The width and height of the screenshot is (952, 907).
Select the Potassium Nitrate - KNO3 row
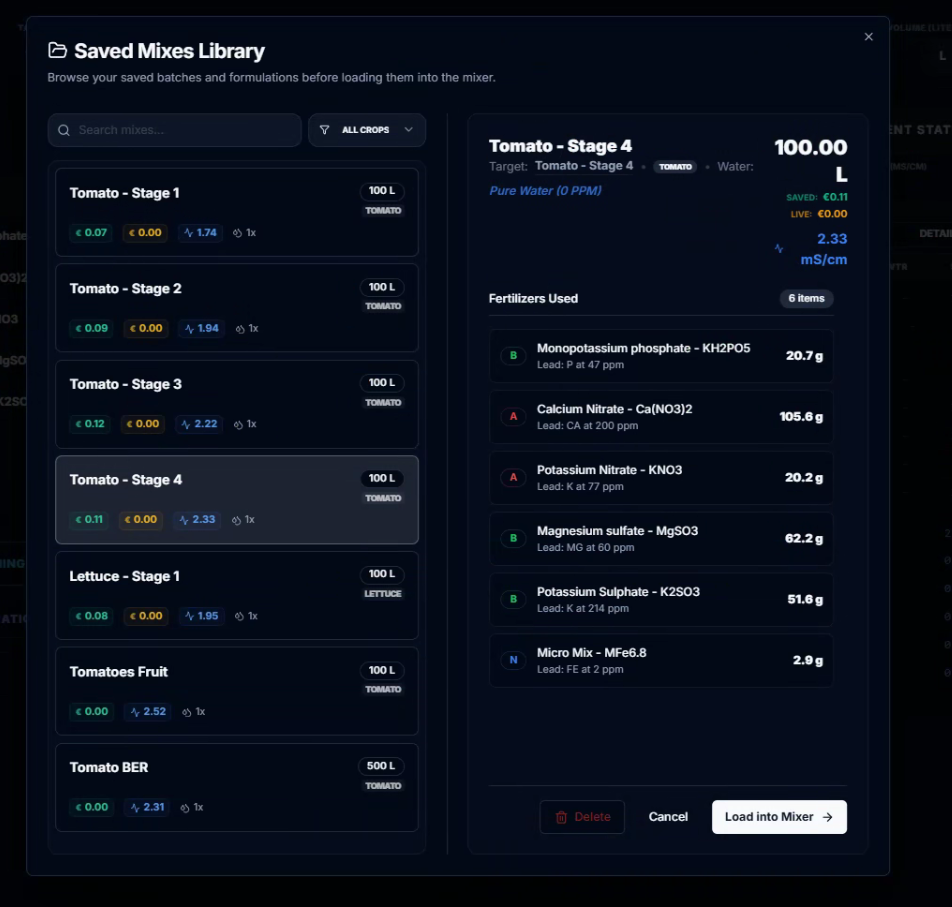[x=661, y=477]
